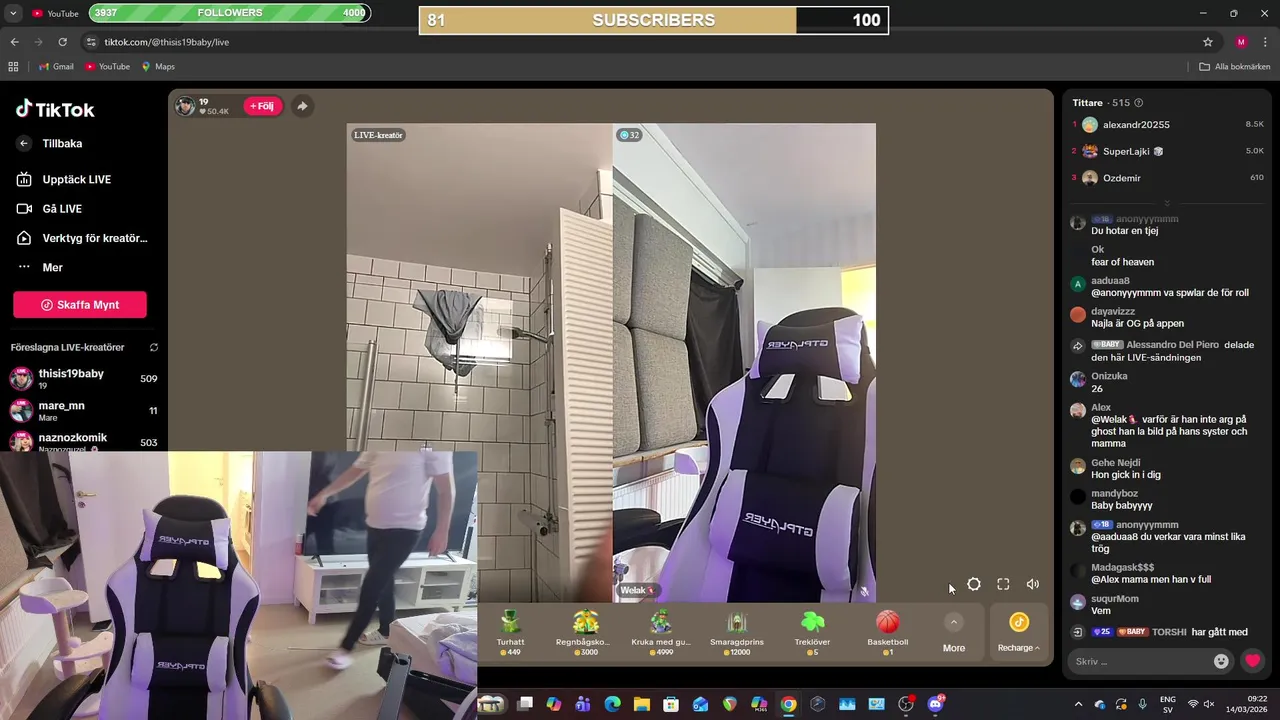The image size is (1280, 720).
Task: Share the live stream with arrow icon
Action: (x=302, y=106)
